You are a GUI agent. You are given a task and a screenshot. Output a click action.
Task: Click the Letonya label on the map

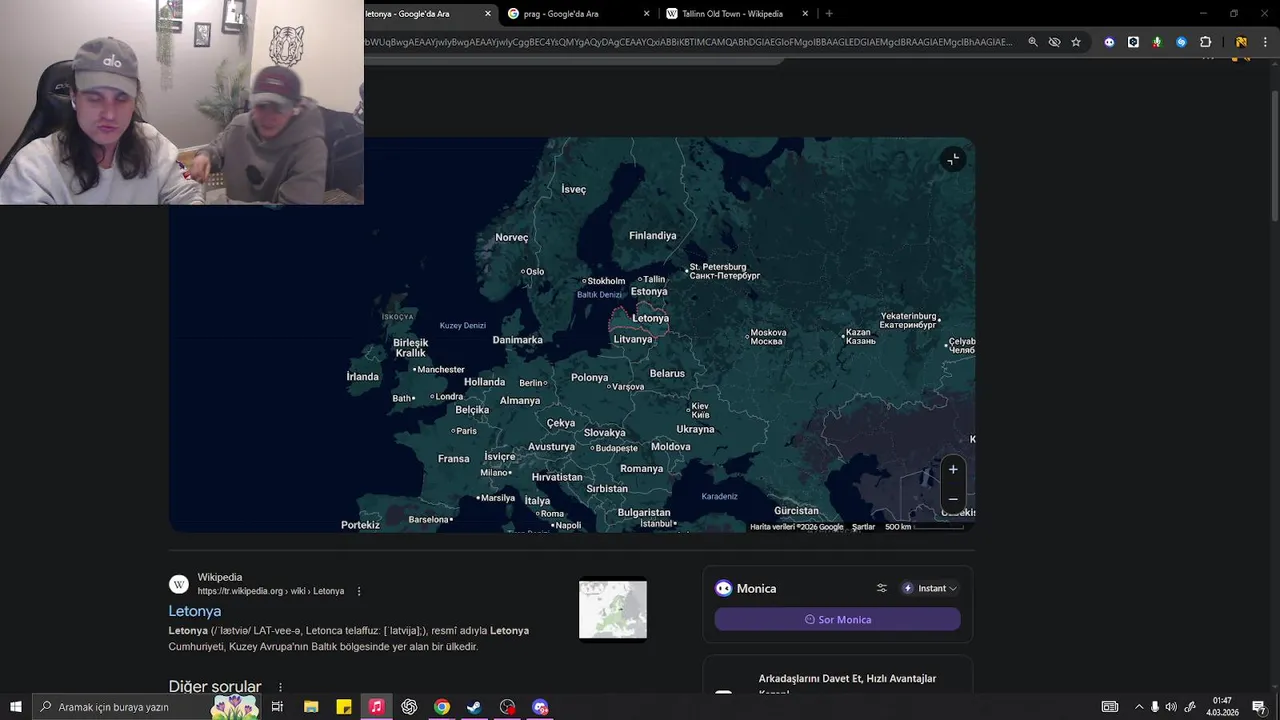(650, 318)
